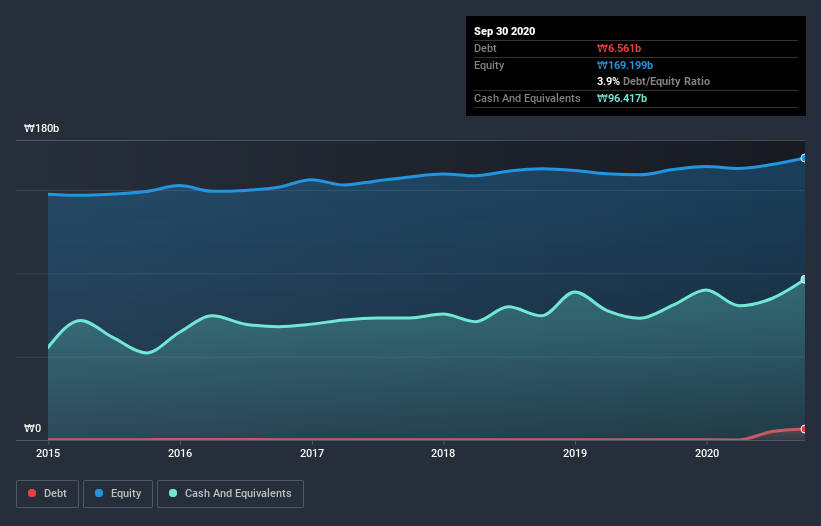Click the blue Equity end data point
This screenshot has width=821, height=526.
(804, 158)
